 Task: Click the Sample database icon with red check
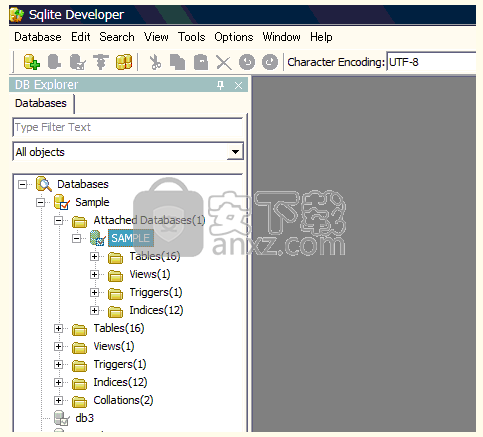tap(62, 202)
